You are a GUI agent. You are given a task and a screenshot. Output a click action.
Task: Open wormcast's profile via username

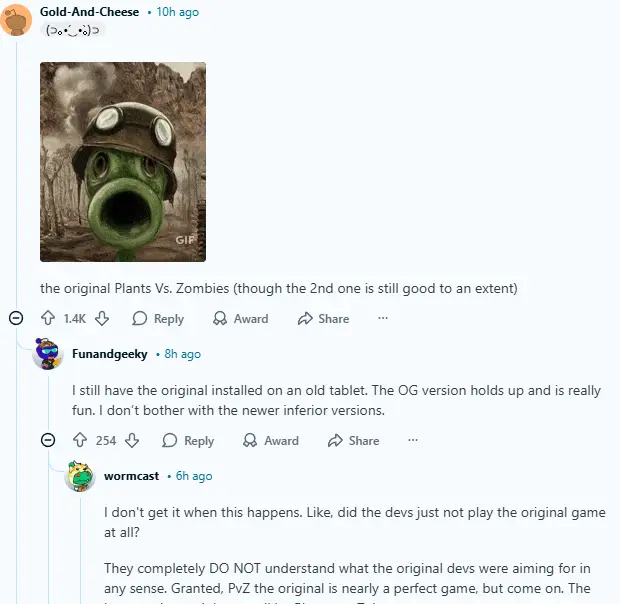coord(131,476)
